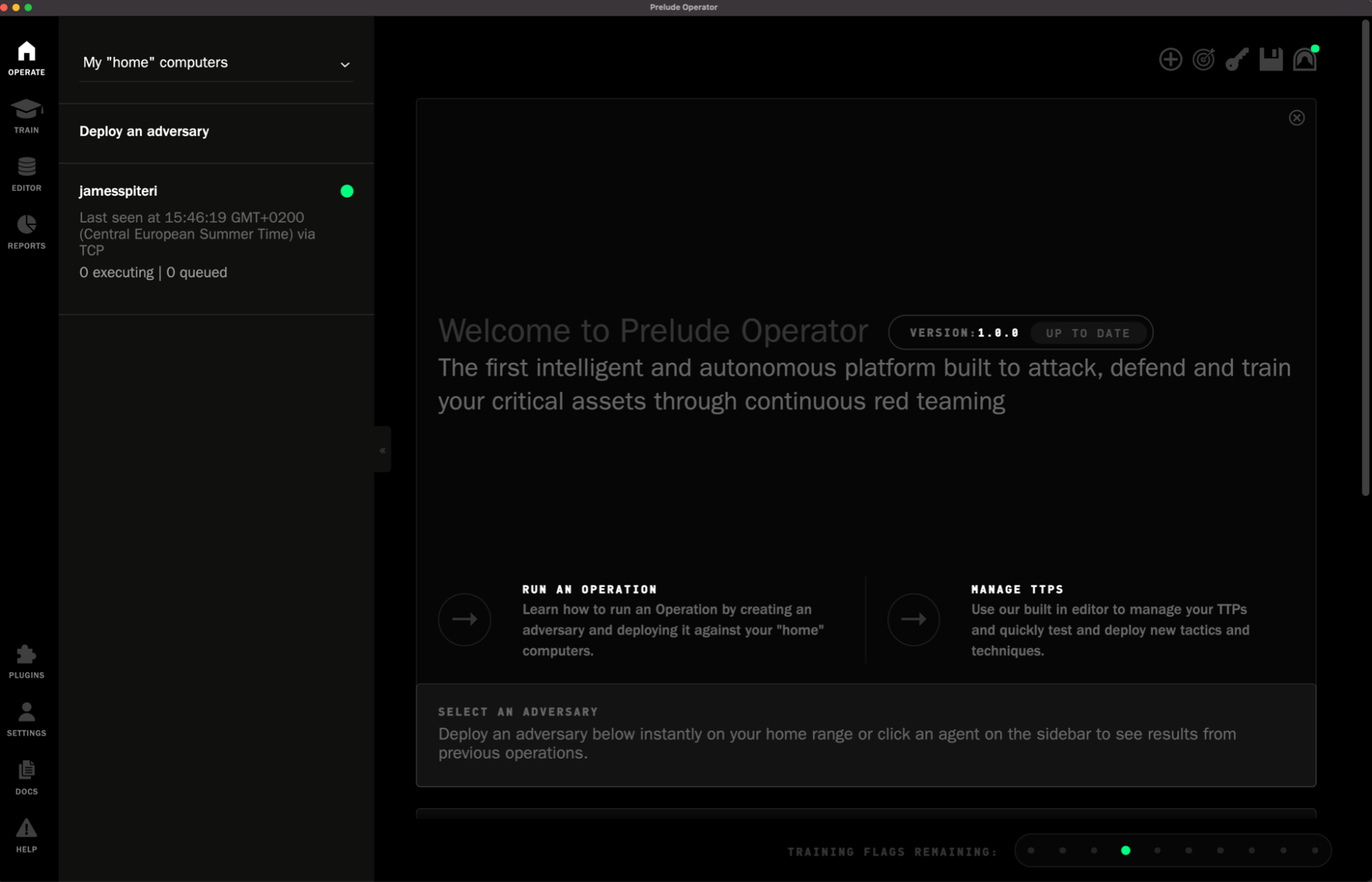This screenshot has width=1372, height=882.
Task: Select the jamesspiteri agent
Action: 216,239
